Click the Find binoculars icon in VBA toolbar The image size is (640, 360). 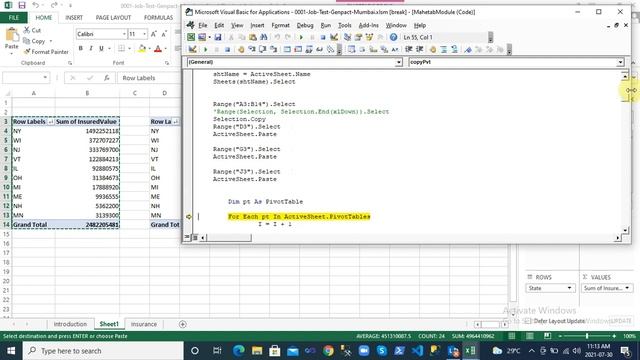tap(264, 37)
